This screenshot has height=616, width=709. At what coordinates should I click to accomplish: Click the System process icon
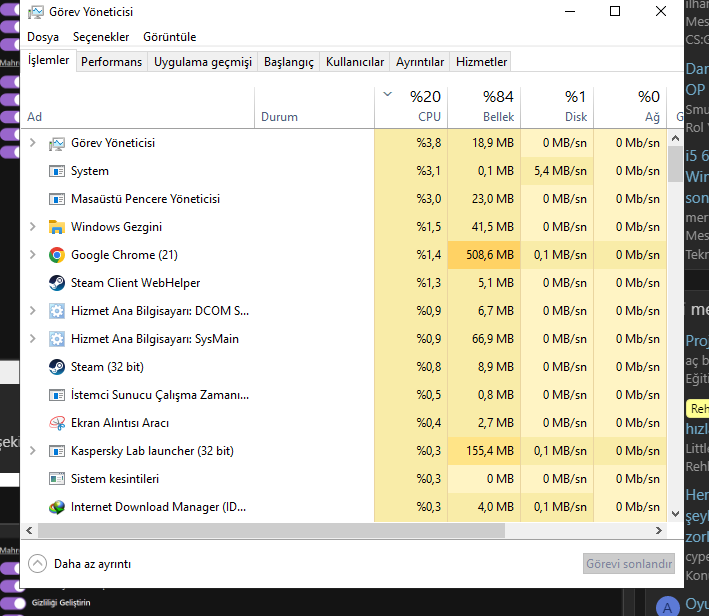tap(57, 171)
